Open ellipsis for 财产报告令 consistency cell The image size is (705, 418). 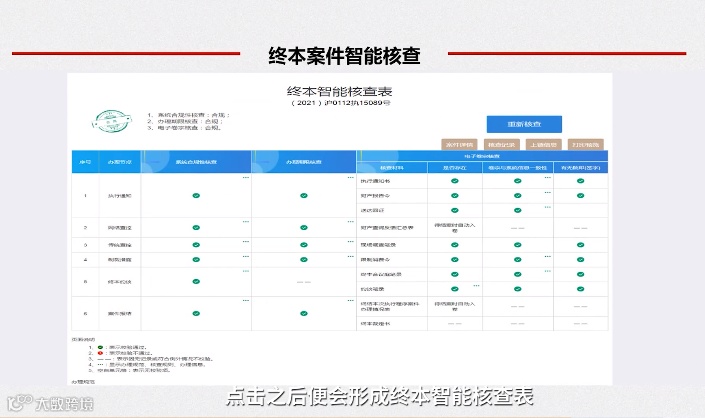tap(548, 193)
